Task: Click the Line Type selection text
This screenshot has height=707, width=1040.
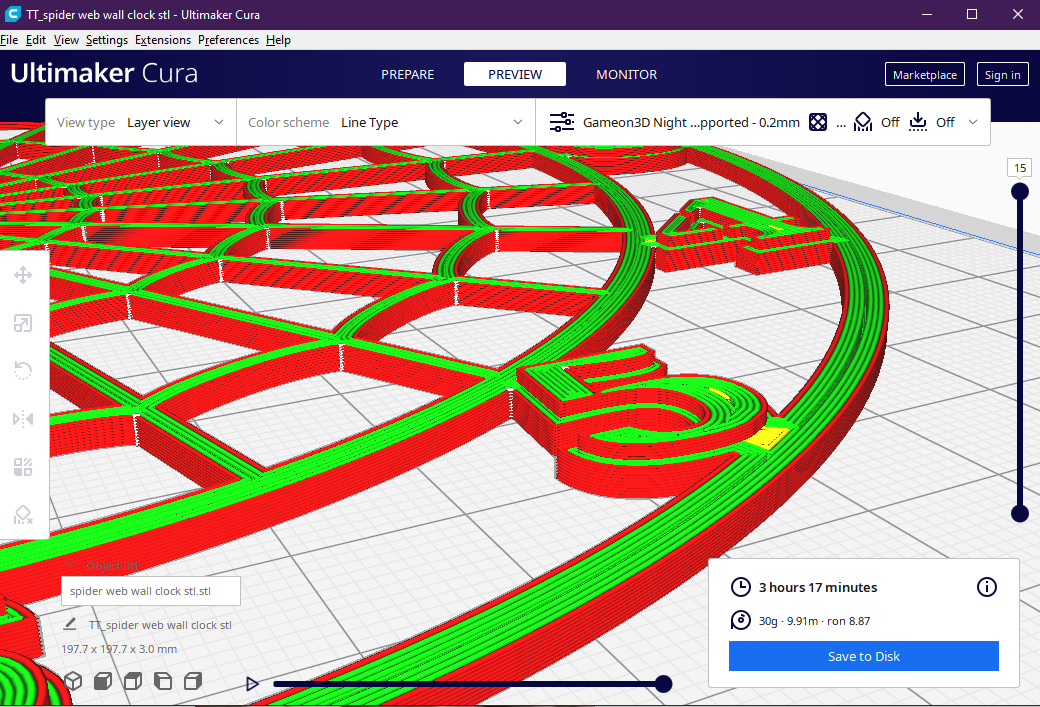Action: pyautogui.click(x=369, y=123)
